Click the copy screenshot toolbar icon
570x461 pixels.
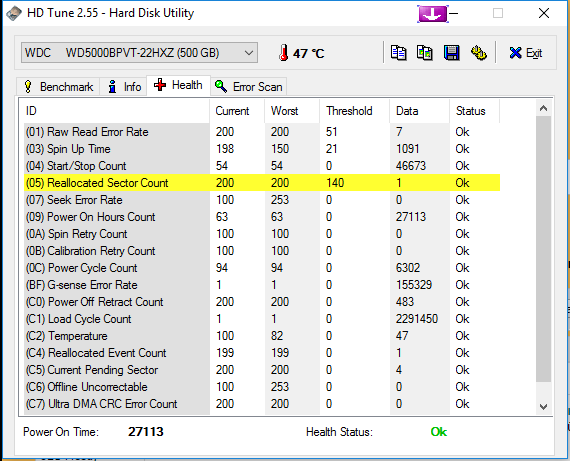pos(425,53)
